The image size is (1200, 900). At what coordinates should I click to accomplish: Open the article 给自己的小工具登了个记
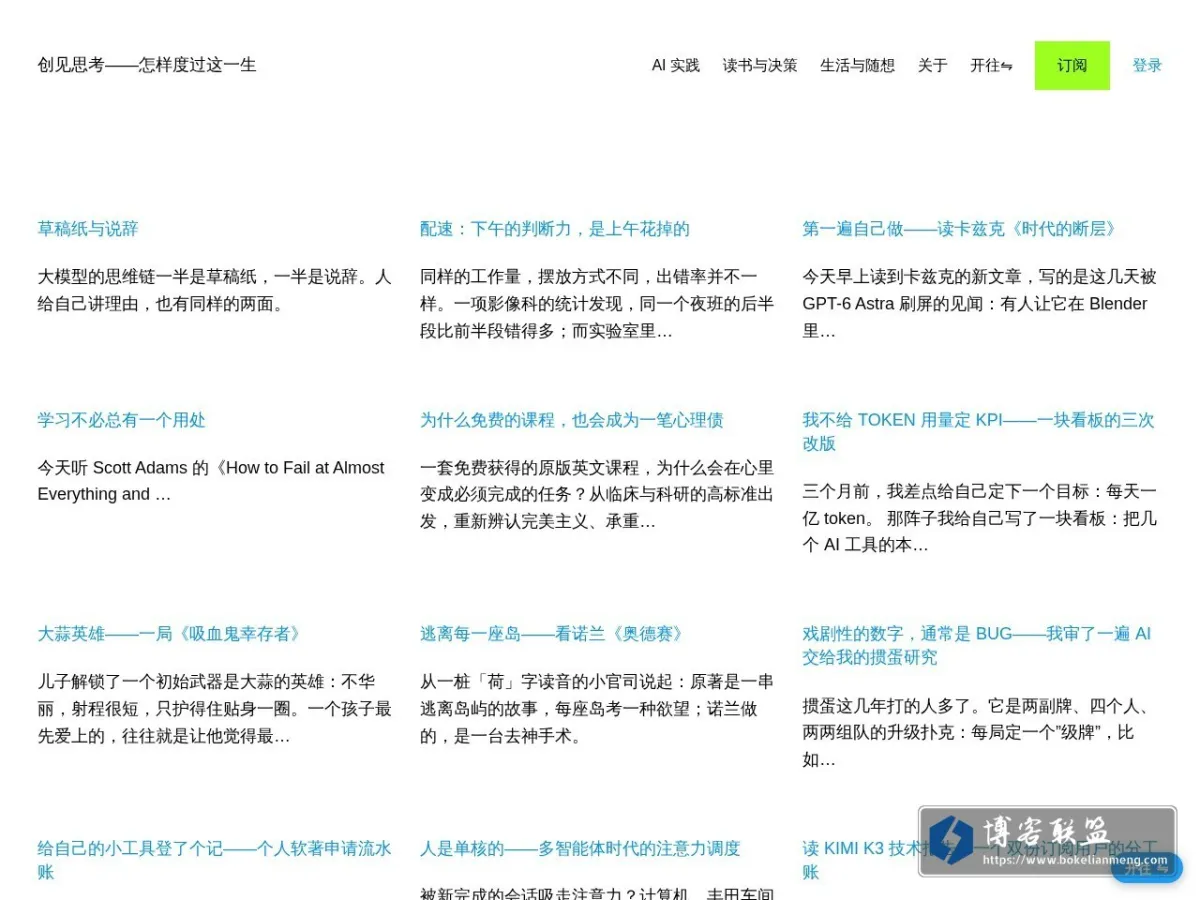click(x=214, y=860)
